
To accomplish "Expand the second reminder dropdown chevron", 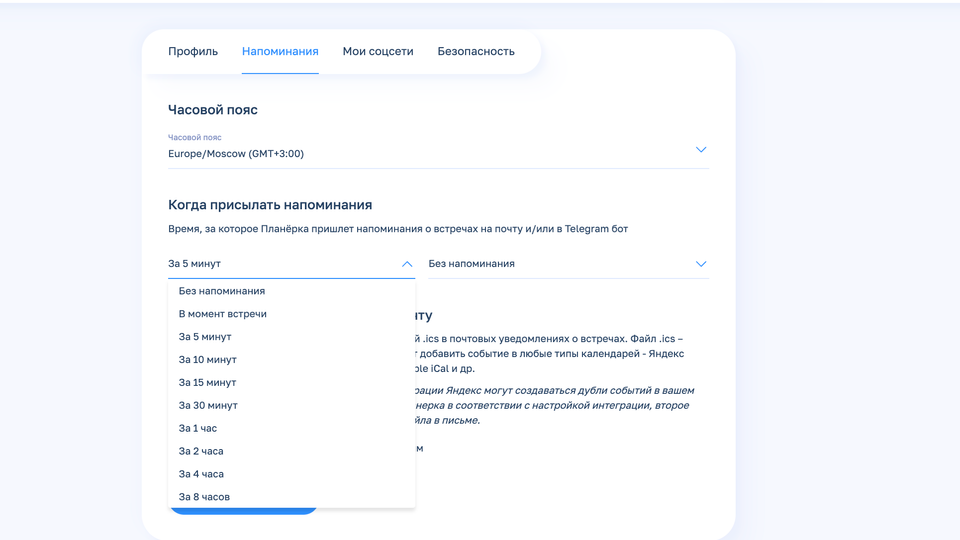I will tap(701, 264).
